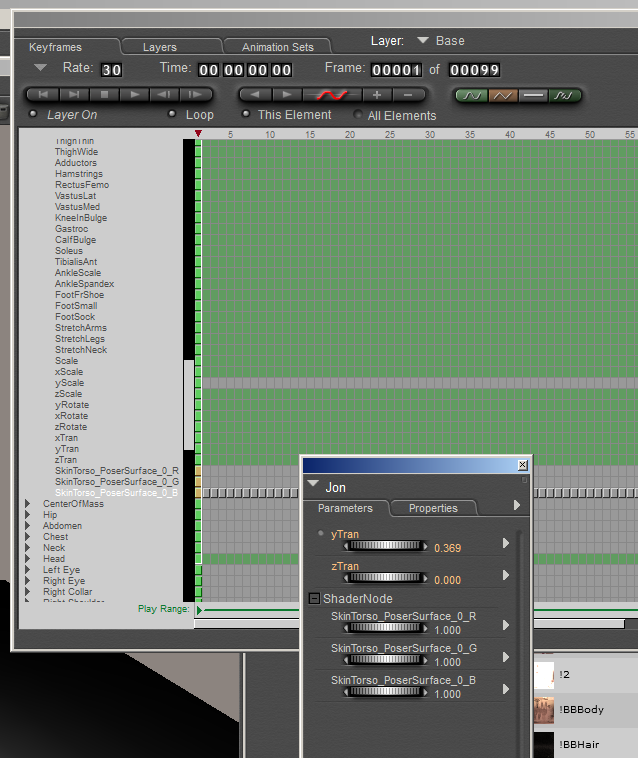Select constant interpolation section button
This screenshot has width=638, height=758.
[x=534, y=96]
